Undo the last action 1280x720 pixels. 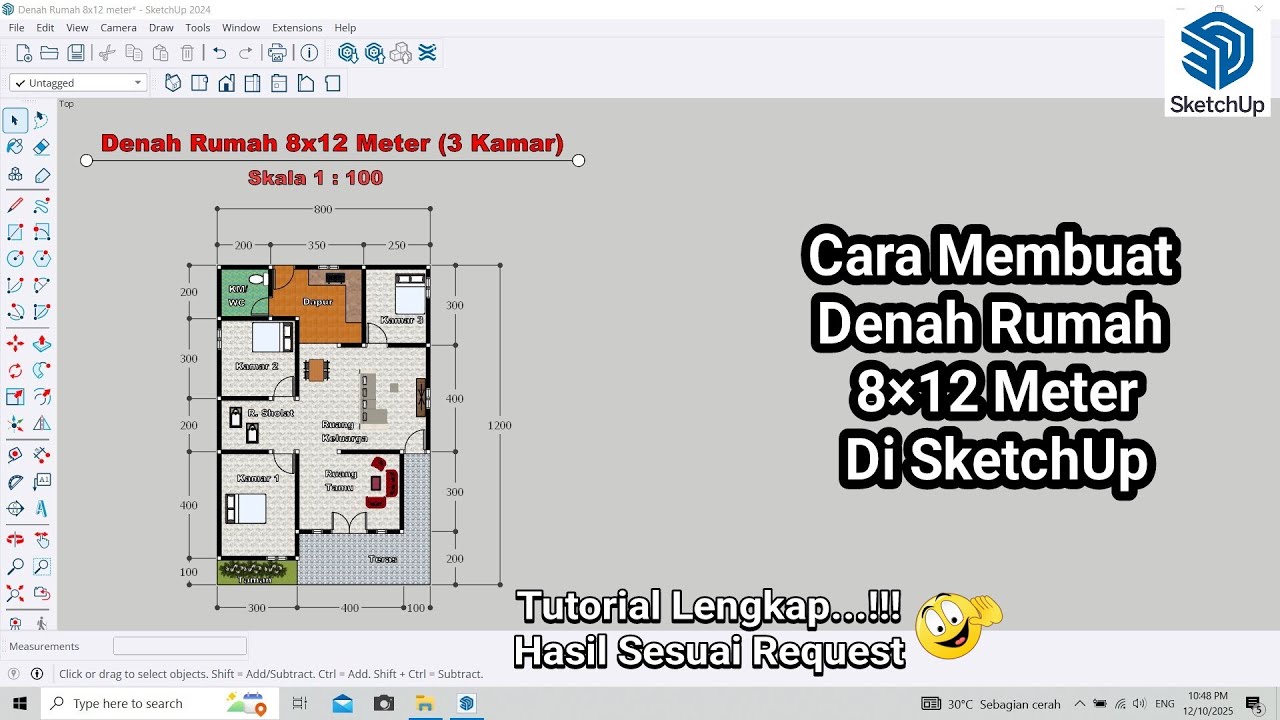(x=220, y=53)
